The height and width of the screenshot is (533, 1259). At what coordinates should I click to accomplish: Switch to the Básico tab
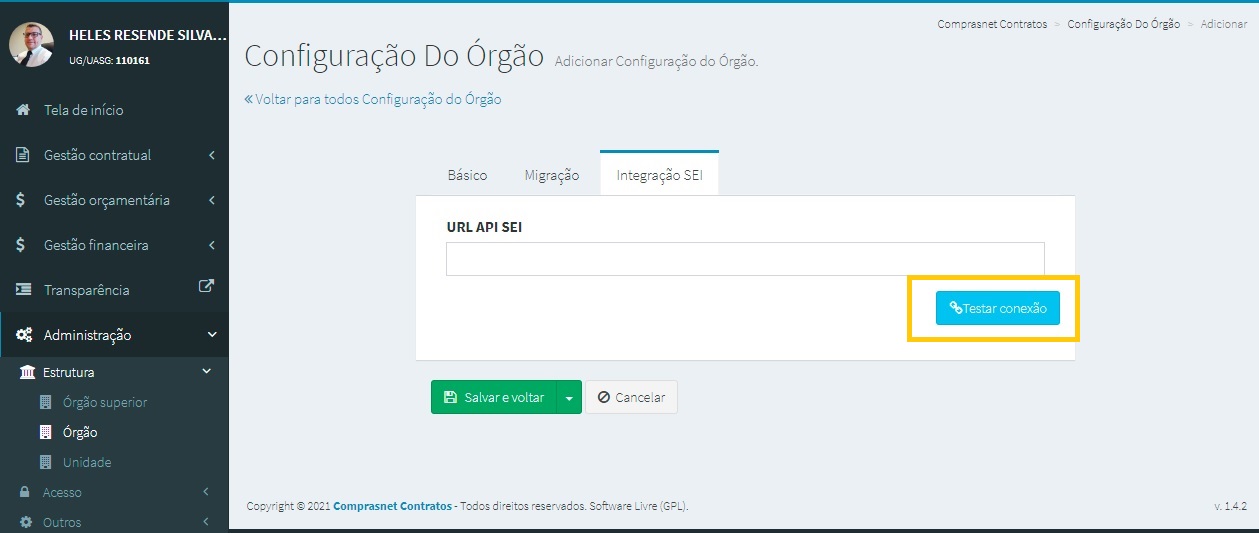(467, 175)
